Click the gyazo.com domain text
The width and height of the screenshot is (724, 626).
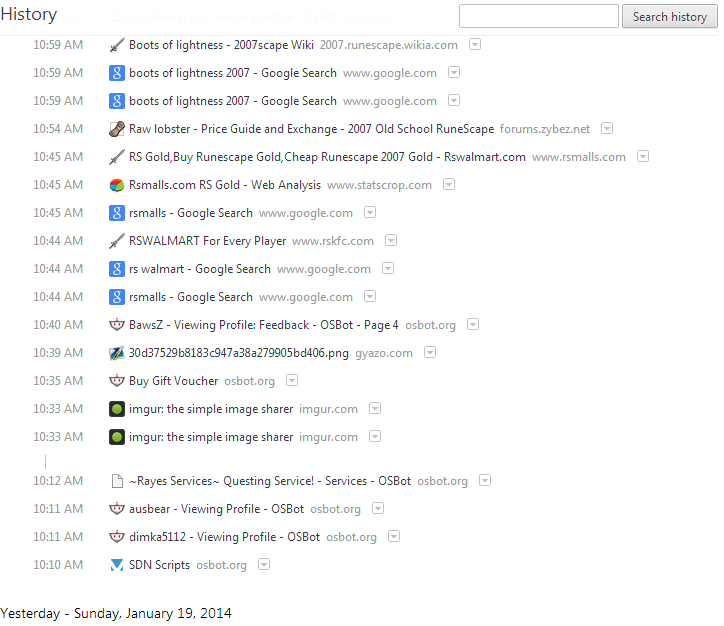coord(384,354)
